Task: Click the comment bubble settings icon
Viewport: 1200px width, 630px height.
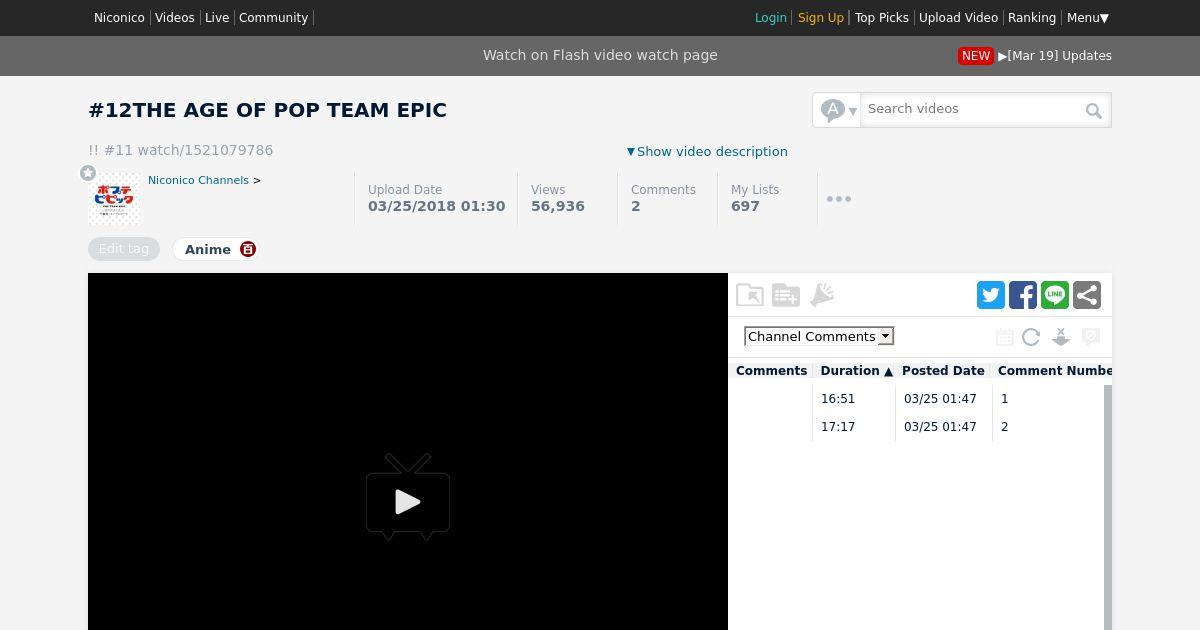Action: tap(1091, 337)
